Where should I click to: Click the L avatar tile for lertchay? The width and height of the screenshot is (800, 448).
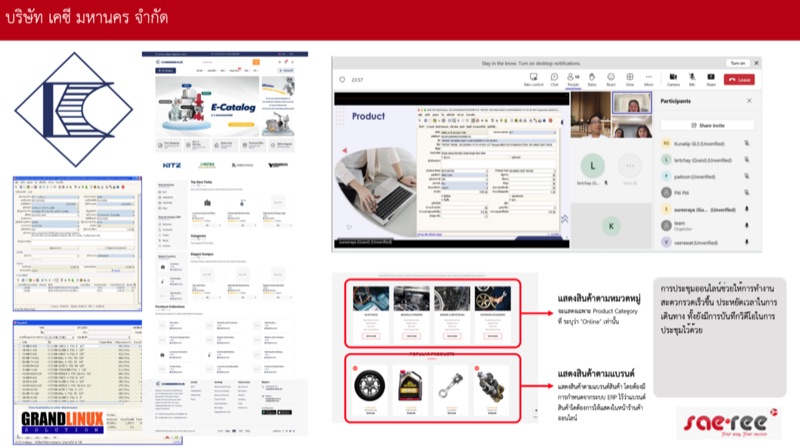[x=592, y=166]
